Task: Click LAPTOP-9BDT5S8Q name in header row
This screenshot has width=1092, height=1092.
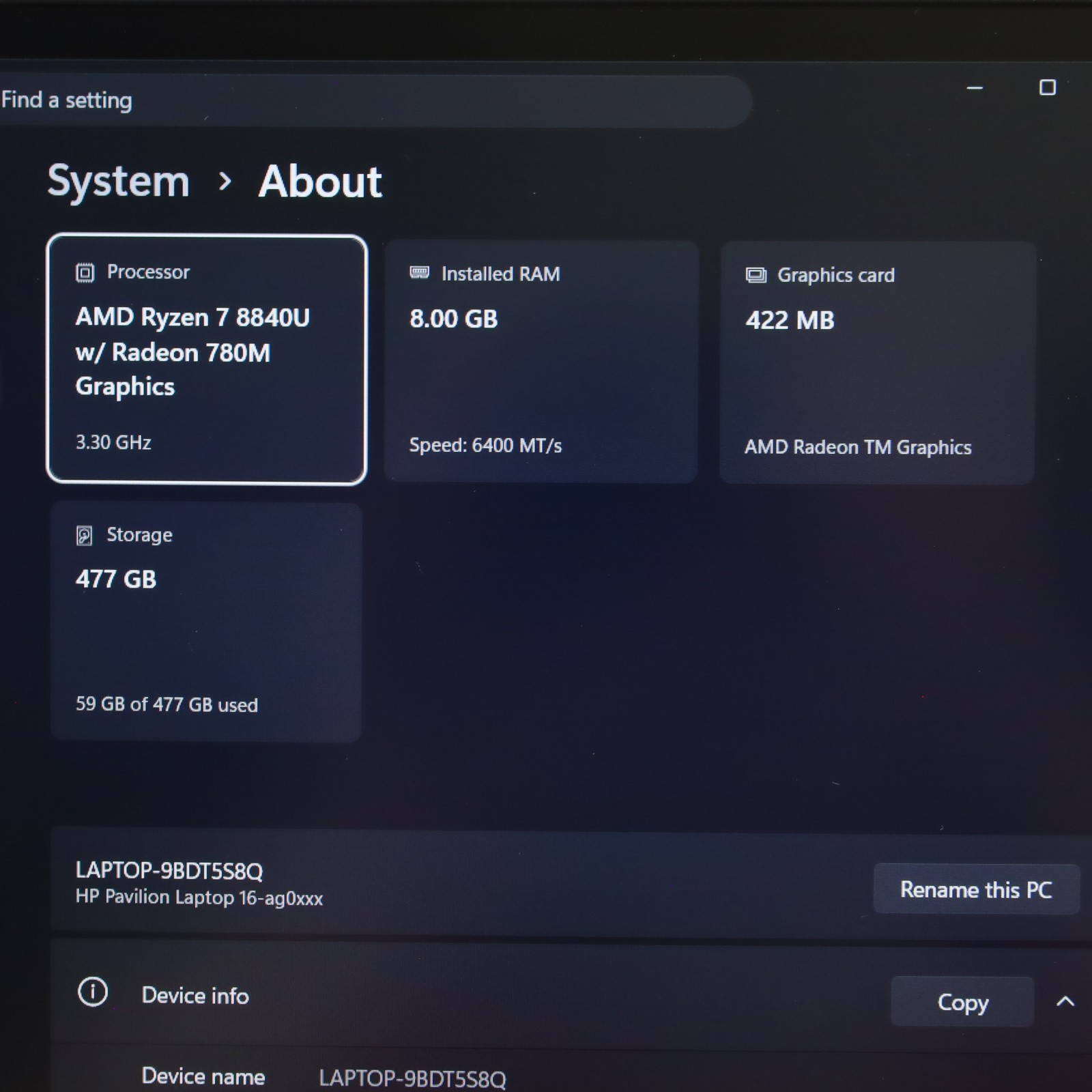Action: coord(169,871)
